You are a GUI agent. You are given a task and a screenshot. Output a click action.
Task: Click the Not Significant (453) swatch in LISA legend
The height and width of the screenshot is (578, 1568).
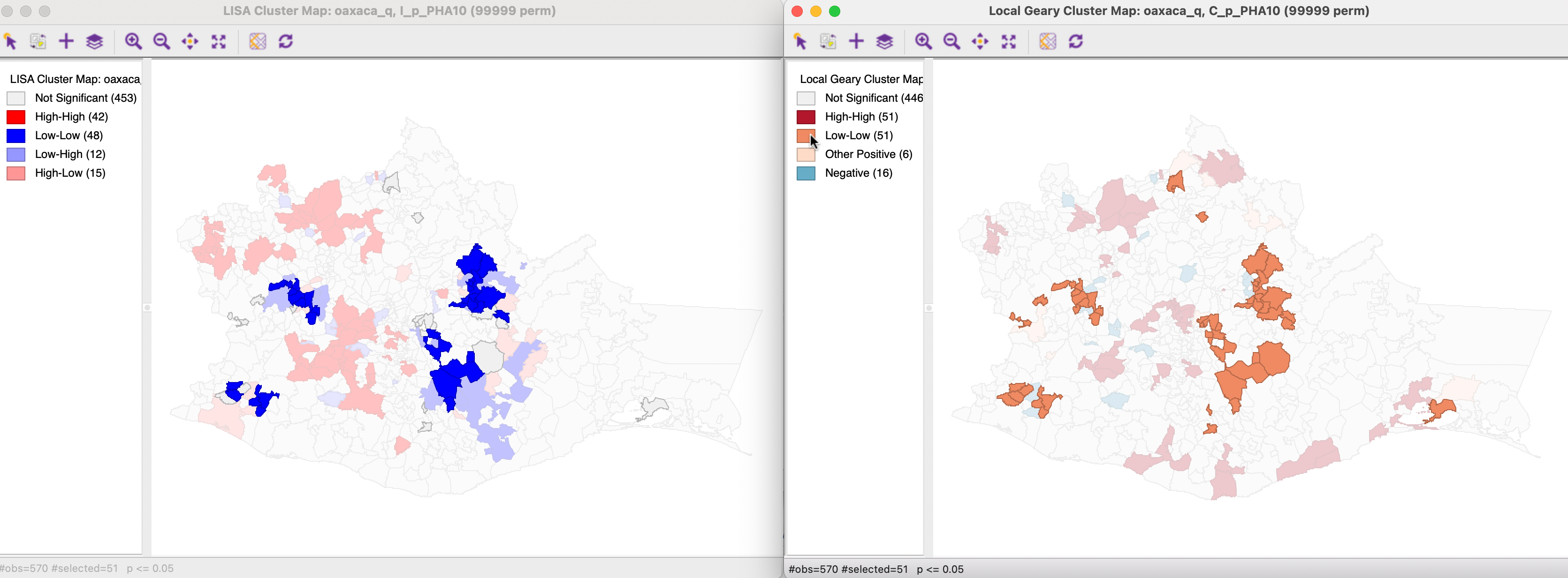coord(16,98)
